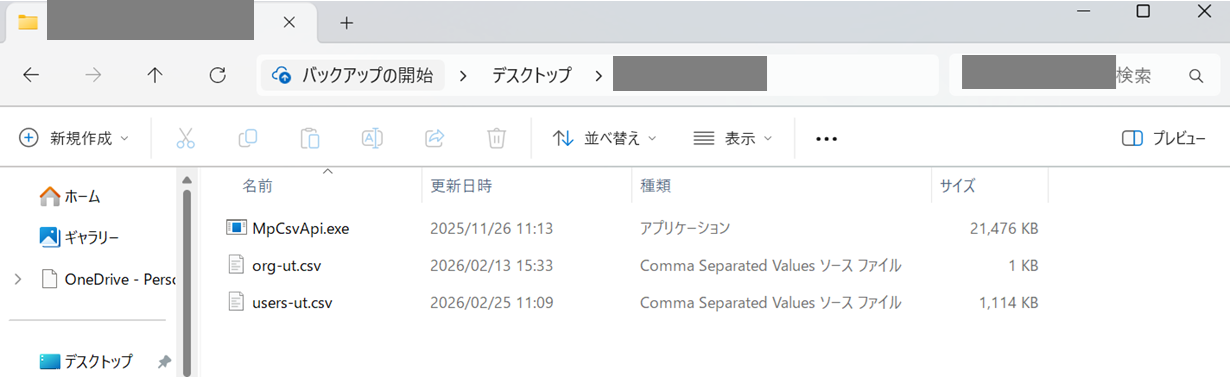Click the cloud backup icon in address bar

coord(283,75)
